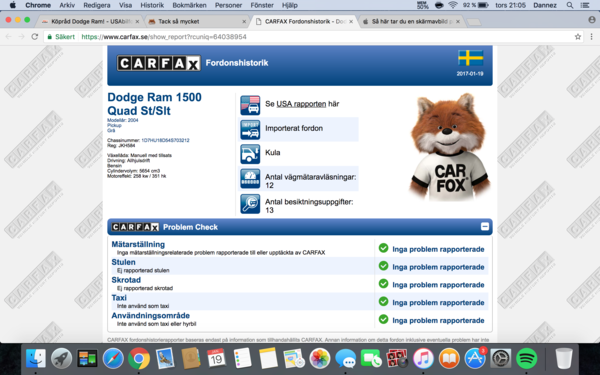Click the date 2017-01-19 under the flag
Viewport: 600px width, 375px height.
(x=470, y=73)
